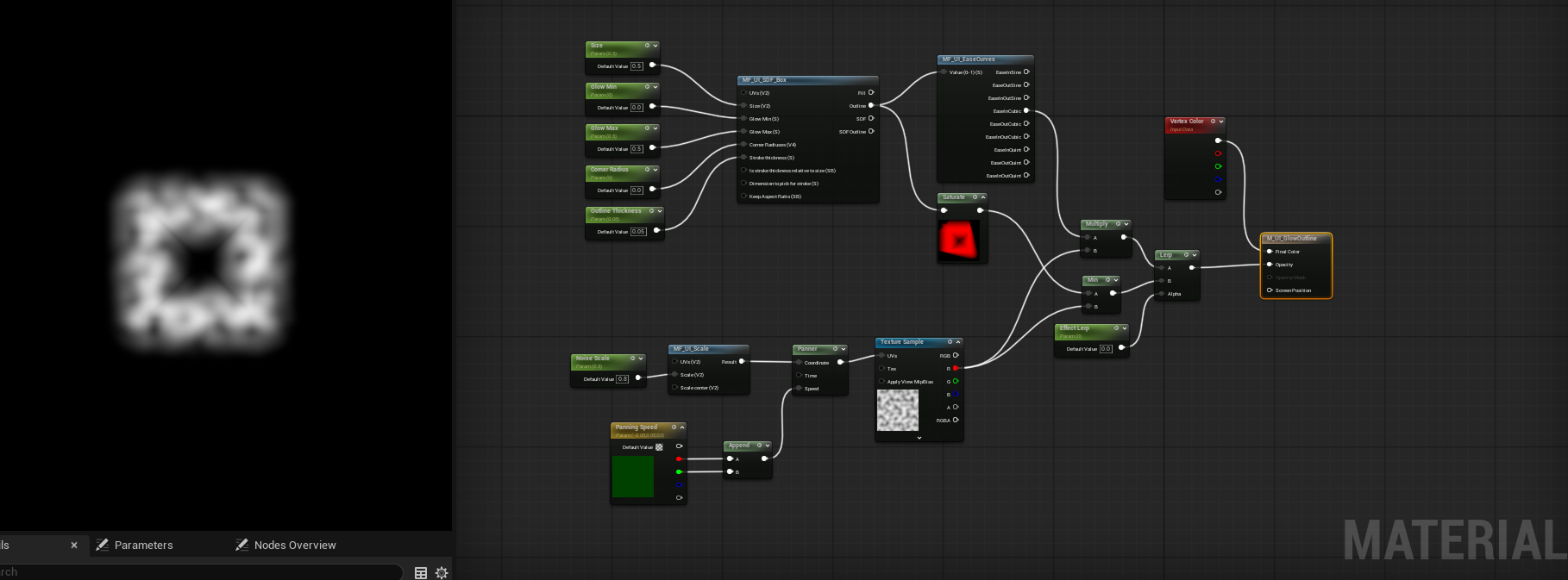Expand the Lerp node chevron
1568x580 pixels.
[x=1195, y=255]
